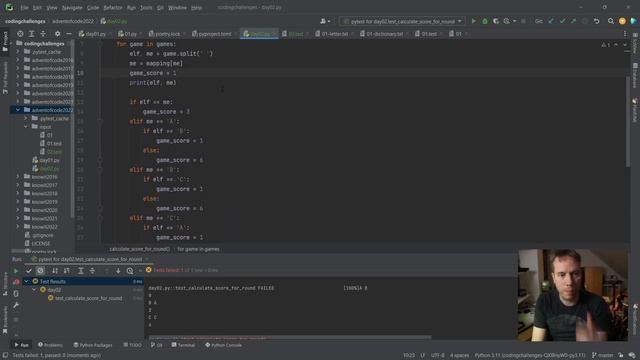Open the Terminal tool window
The width and height of the screenshot is (640, 360).
[x=183, y=345]
